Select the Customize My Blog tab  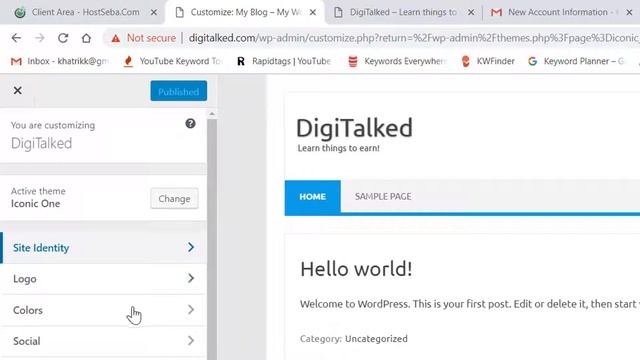246,12
